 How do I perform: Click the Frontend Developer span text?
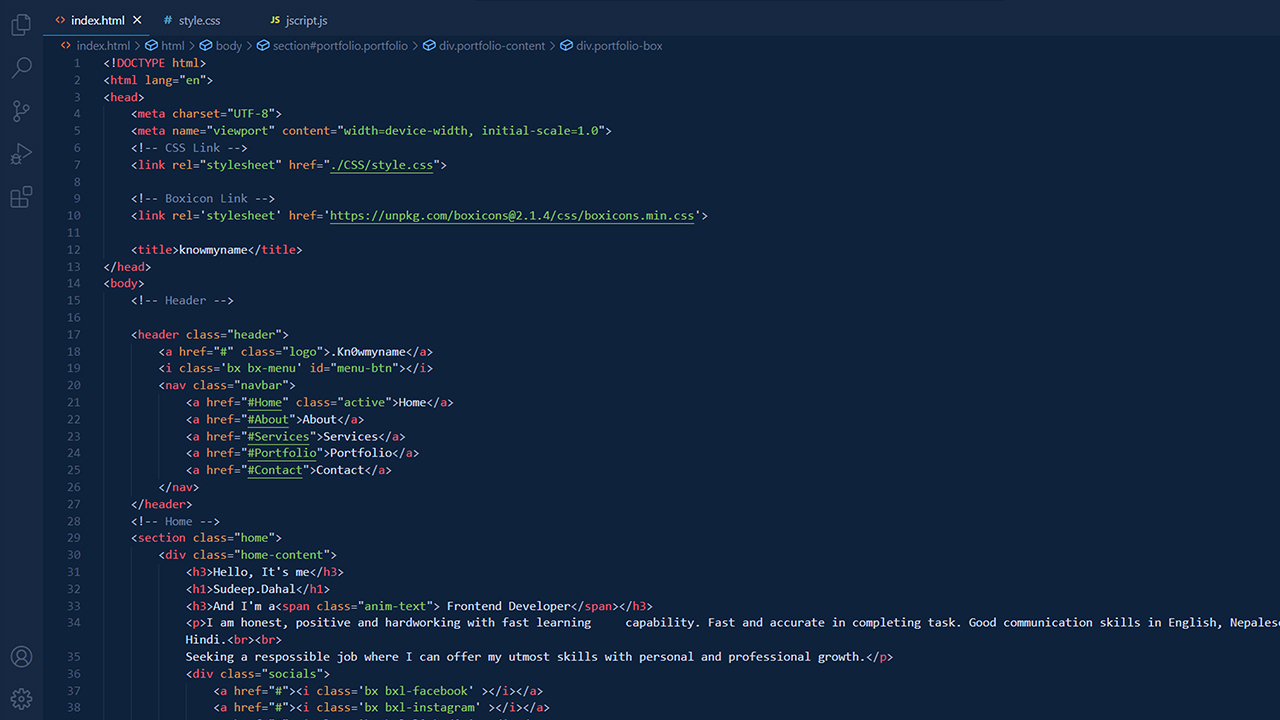(x=508, y=606)
